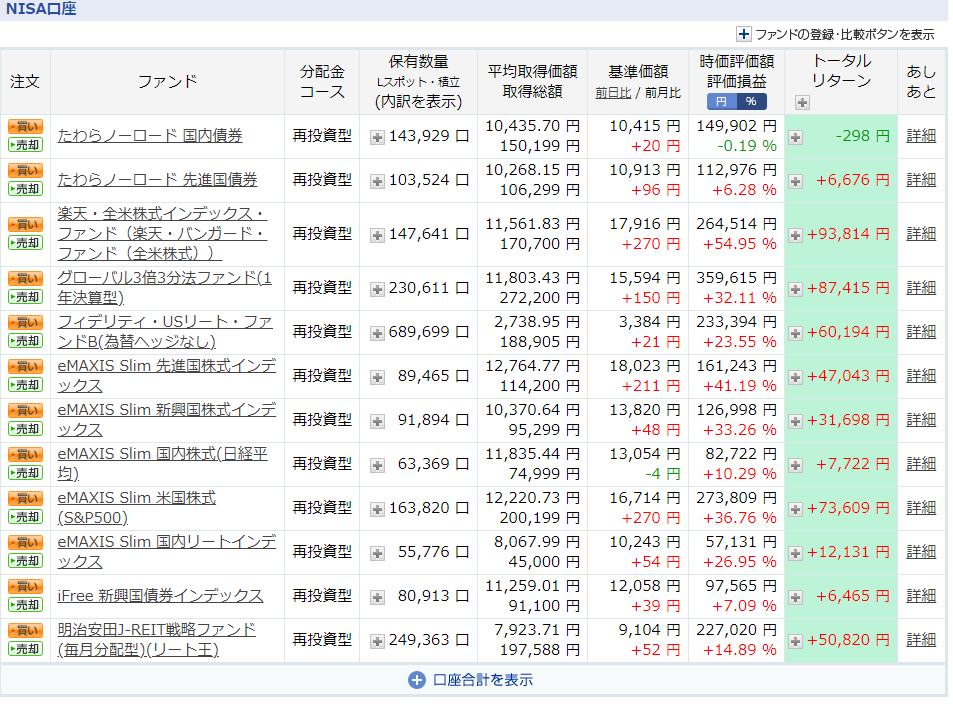Viewport: 953px width, 709px height.
Task: Click 買い button for たわらノーロード 国内債券
Action: click(x=25, y=126)
